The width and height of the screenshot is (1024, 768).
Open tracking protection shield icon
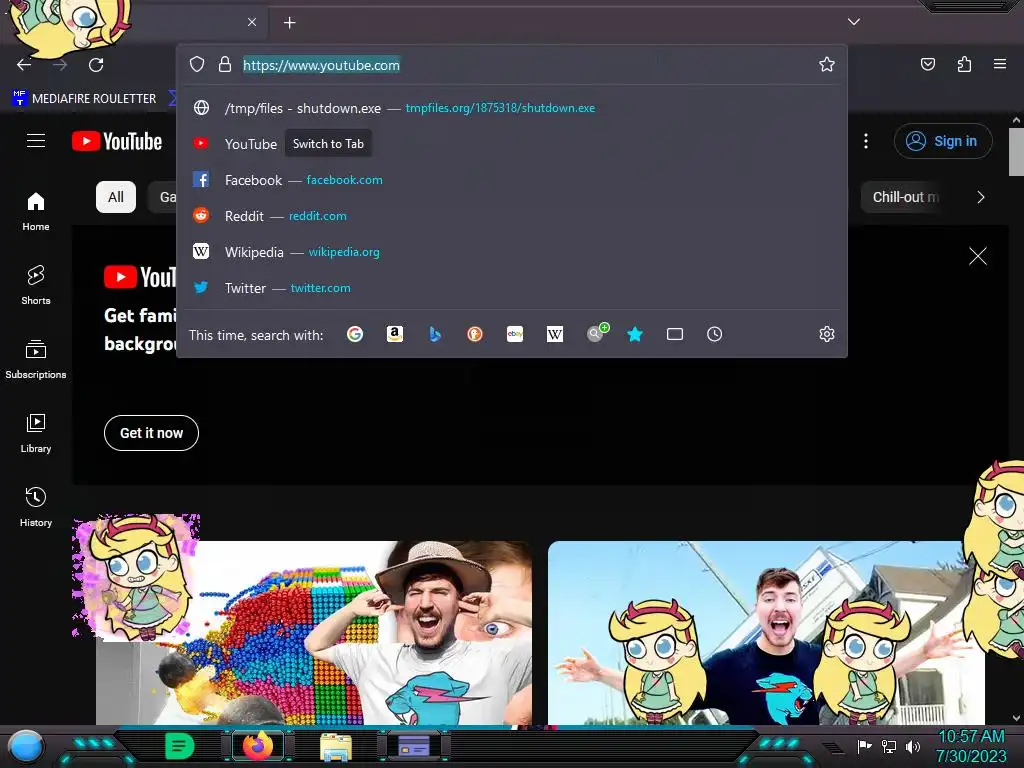(x=197, y=64)
